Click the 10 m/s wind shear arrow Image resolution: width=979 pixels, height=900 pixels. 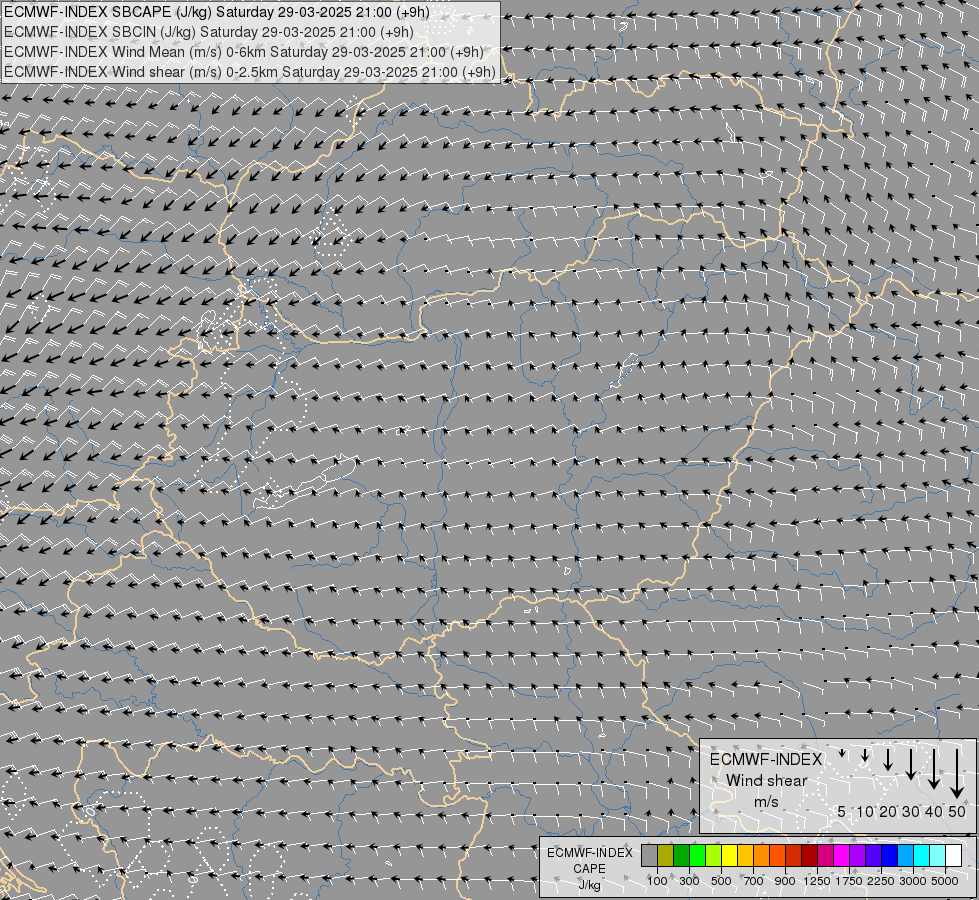pos(865,755)
